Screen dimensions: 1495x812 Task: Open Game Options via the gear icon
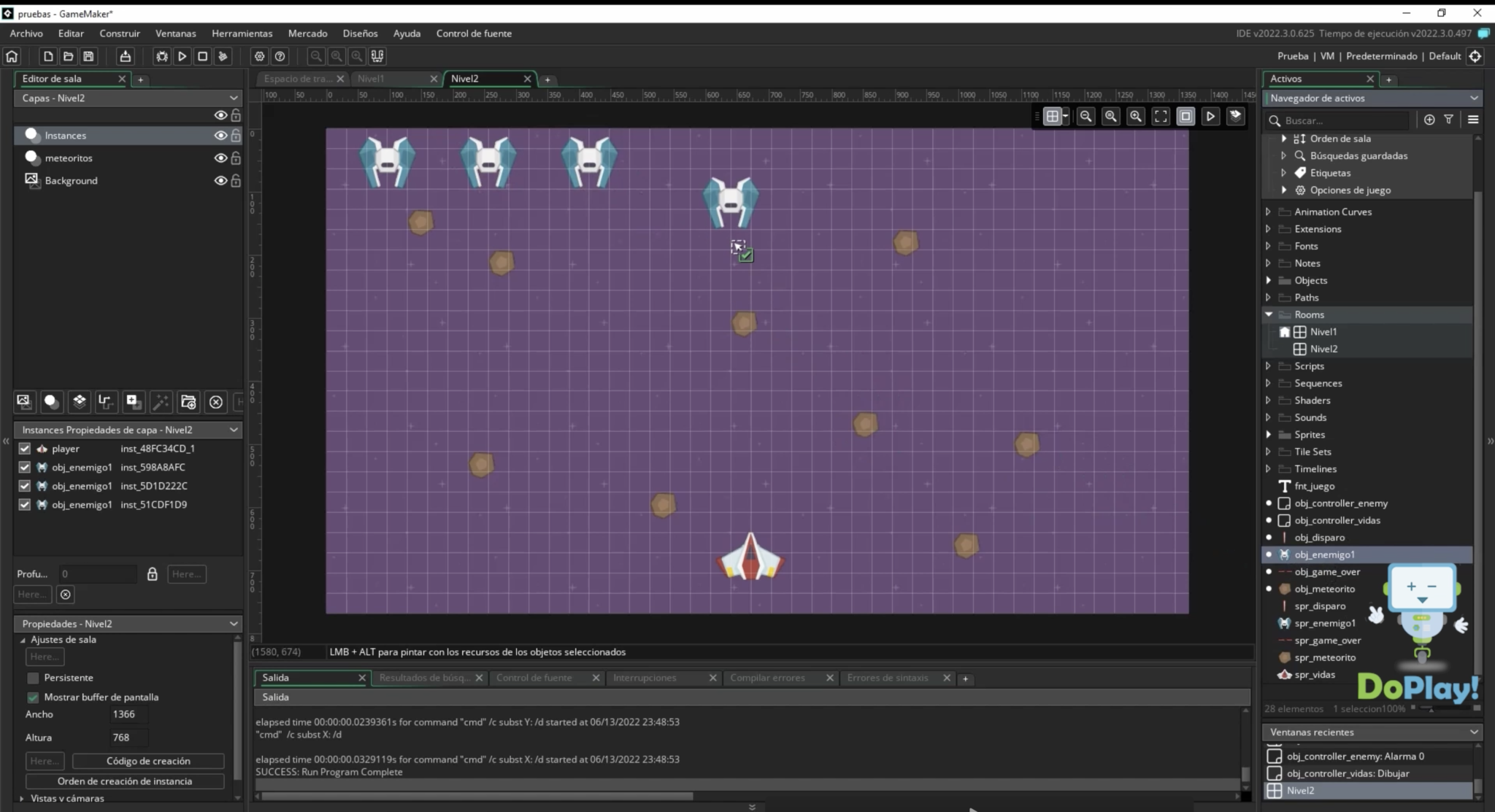(260, 55)
